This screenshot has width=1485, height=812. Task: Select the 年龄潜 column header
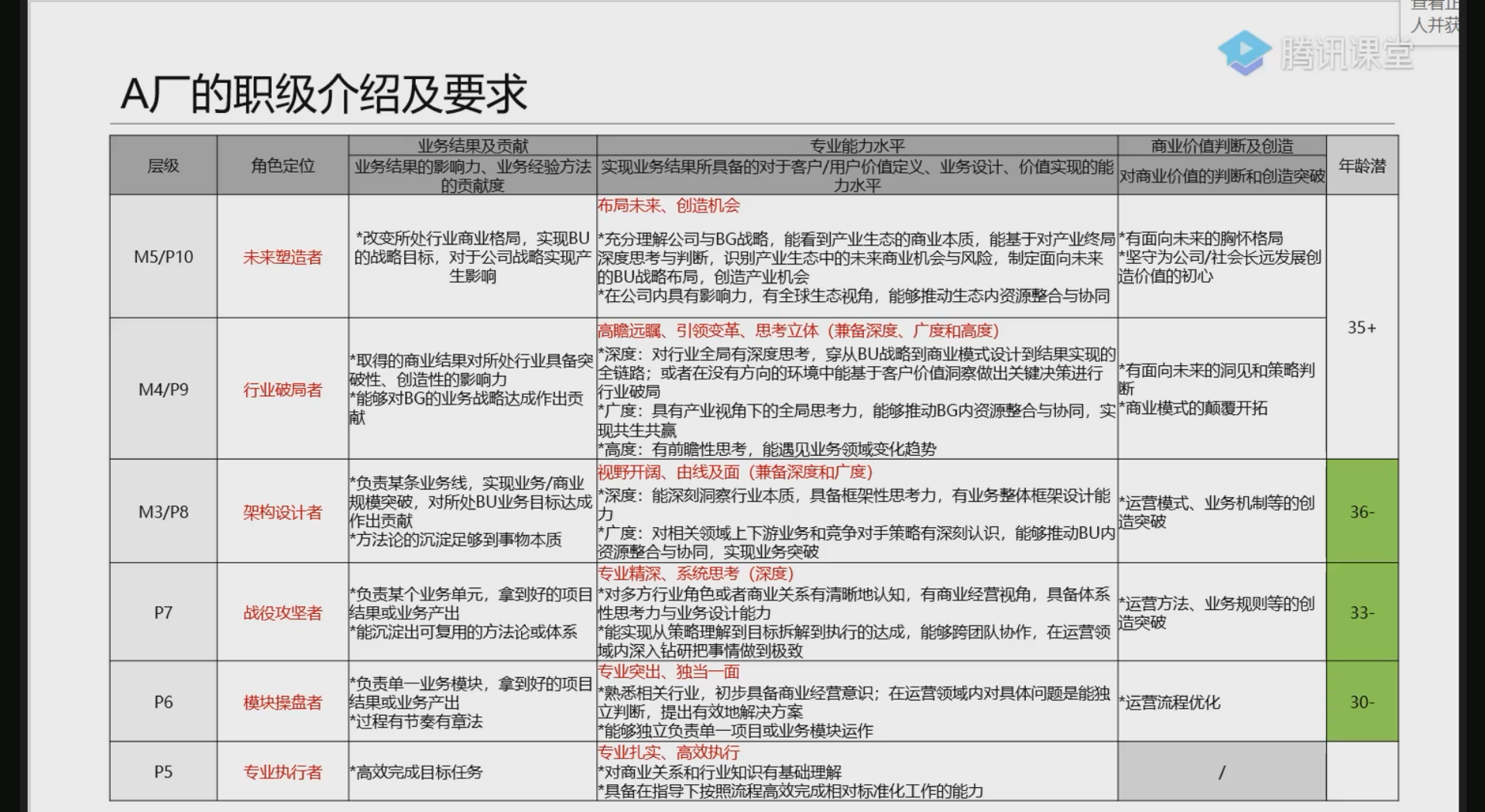click(1362, 166)
